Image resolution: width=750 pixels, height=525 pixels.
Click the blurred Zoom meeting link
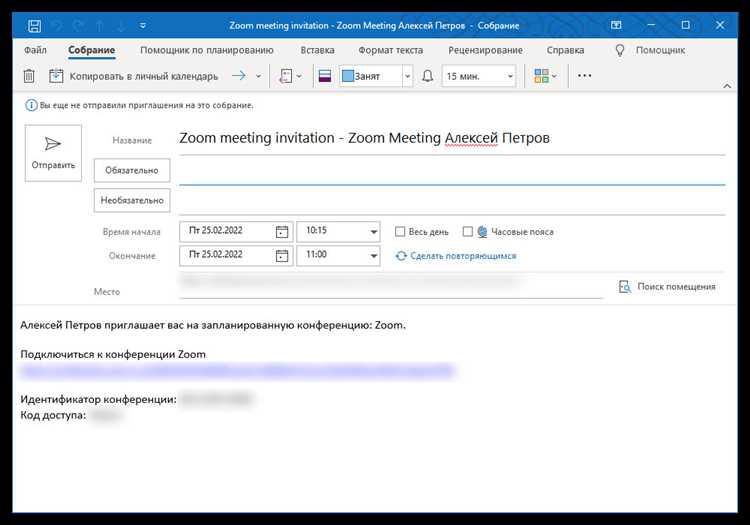tap(237, 371)
